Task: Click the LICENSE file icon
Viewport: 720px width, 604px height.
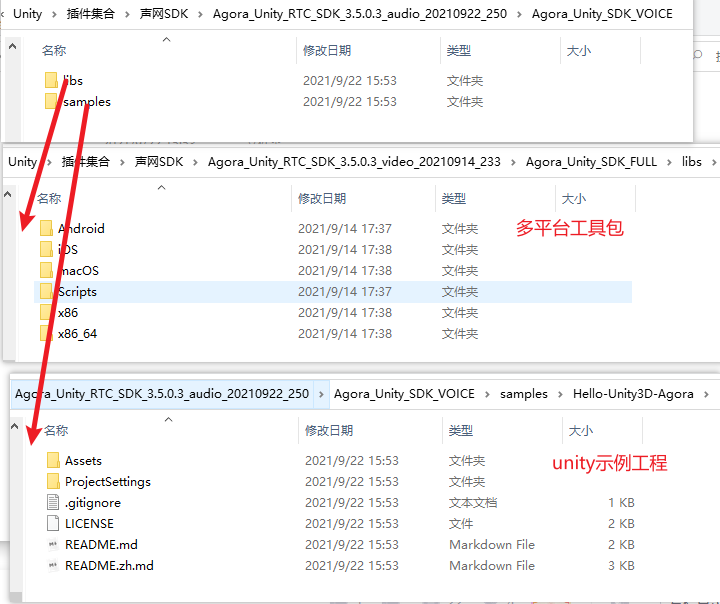Action: click(53, 524)
